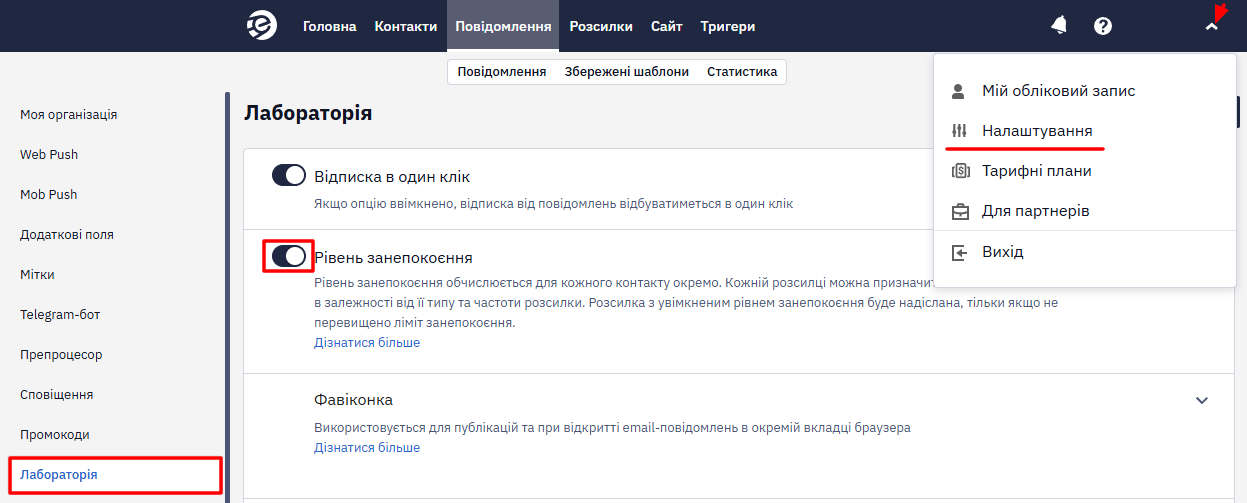Collapse the account menu with the top chevron

coord(1212,27)
